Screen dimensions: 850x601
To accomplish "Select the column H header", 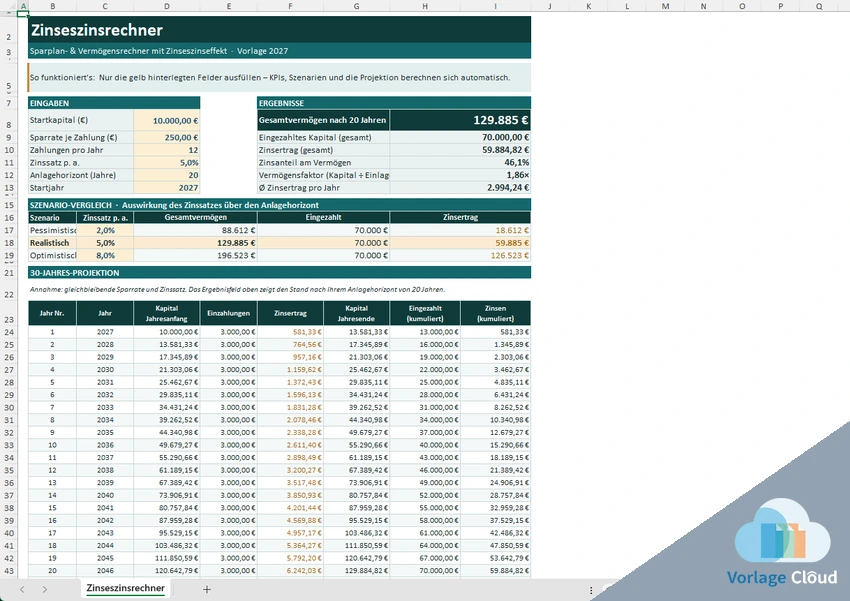I will pyautogui.click(x=424, y=6).
